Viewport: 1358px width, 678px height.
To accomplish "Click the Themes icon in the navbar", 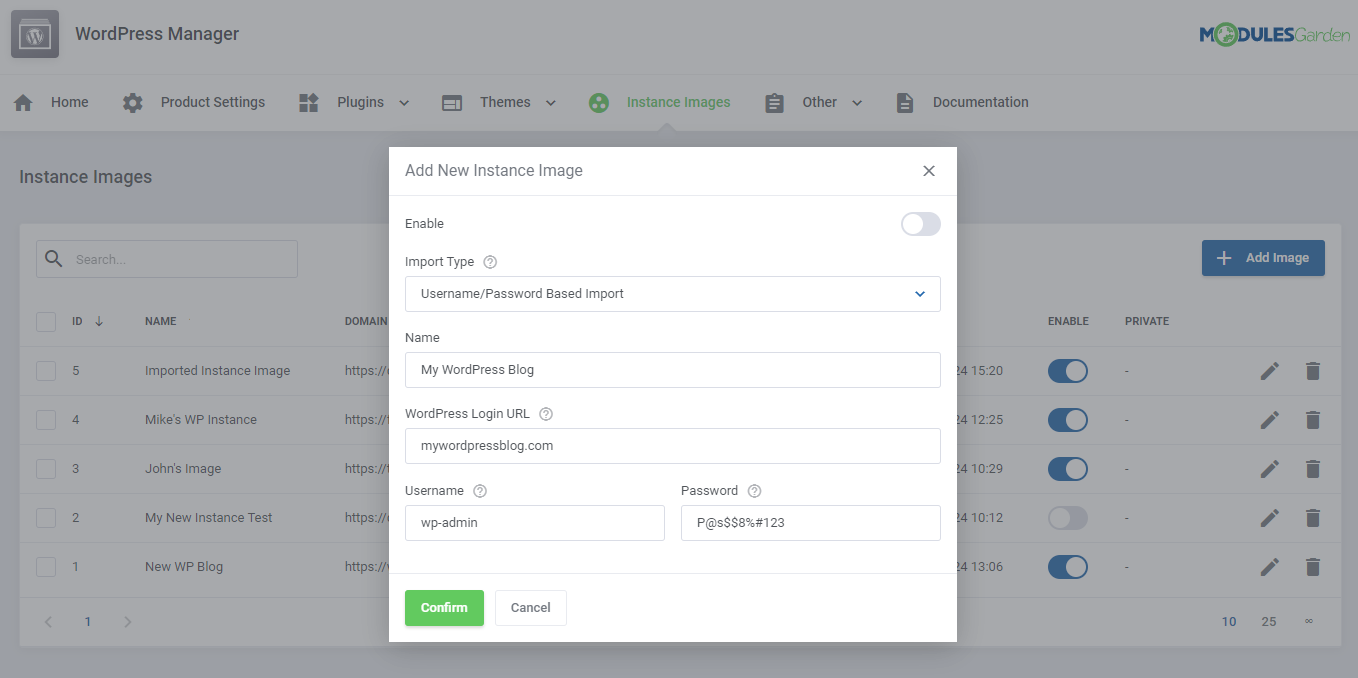I will click(451, 101).
